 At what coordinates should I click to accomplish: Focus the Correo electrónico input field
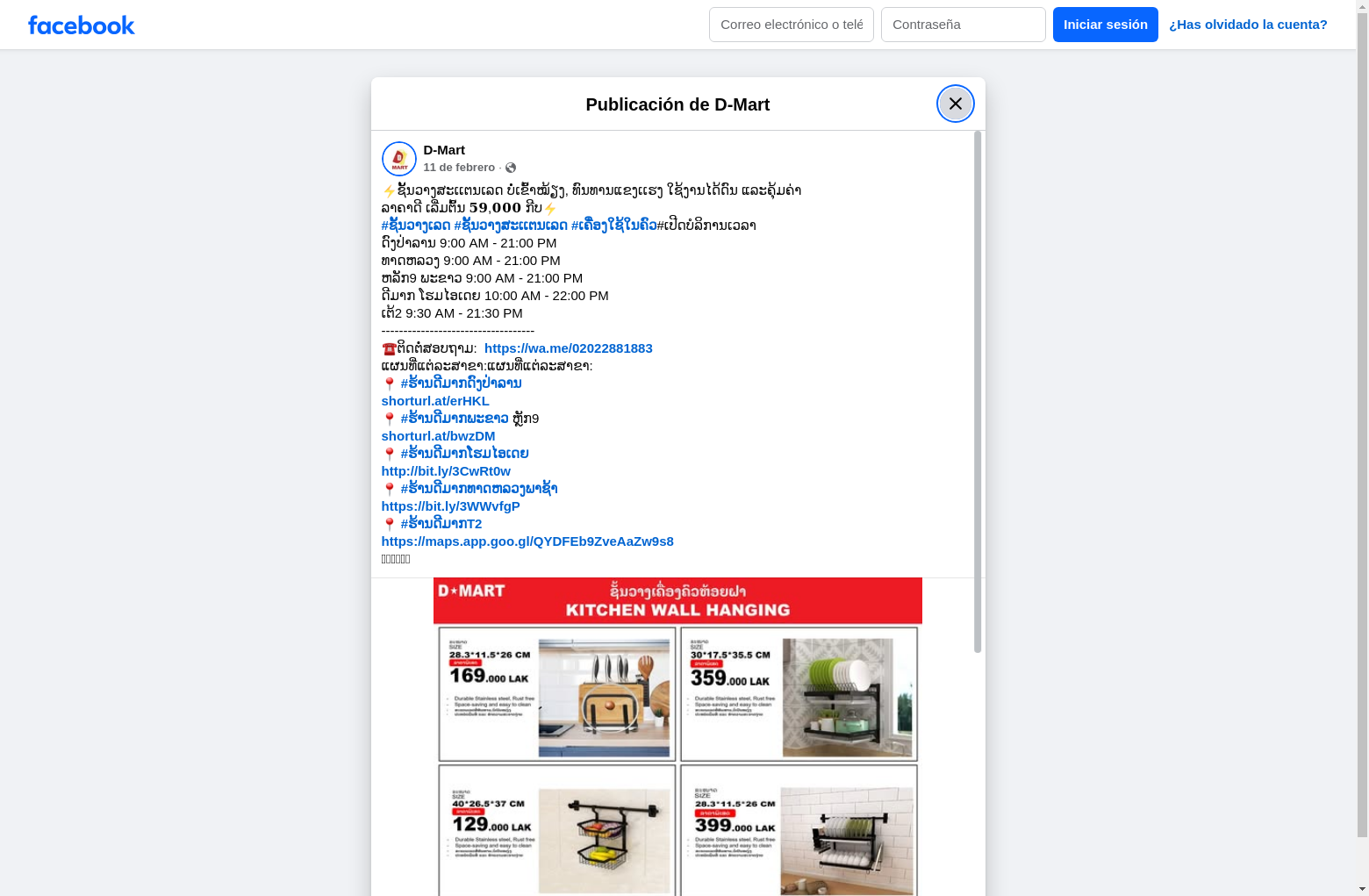point(792,25)
